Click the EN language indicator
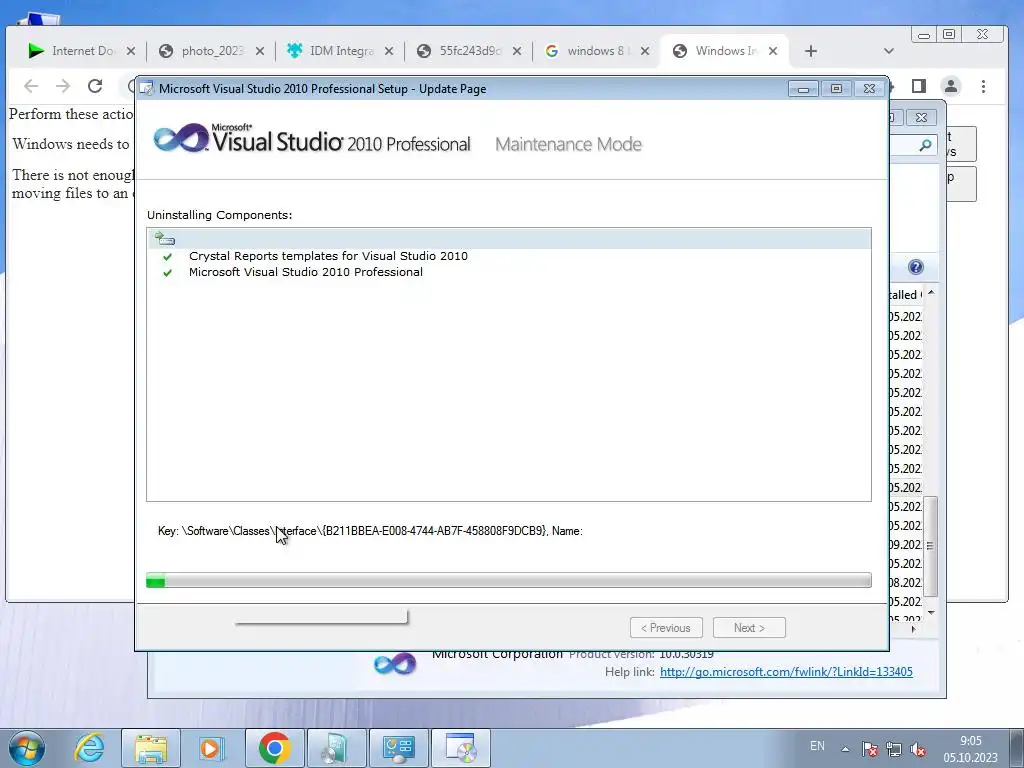The image size is (1024, 768). 817,746
